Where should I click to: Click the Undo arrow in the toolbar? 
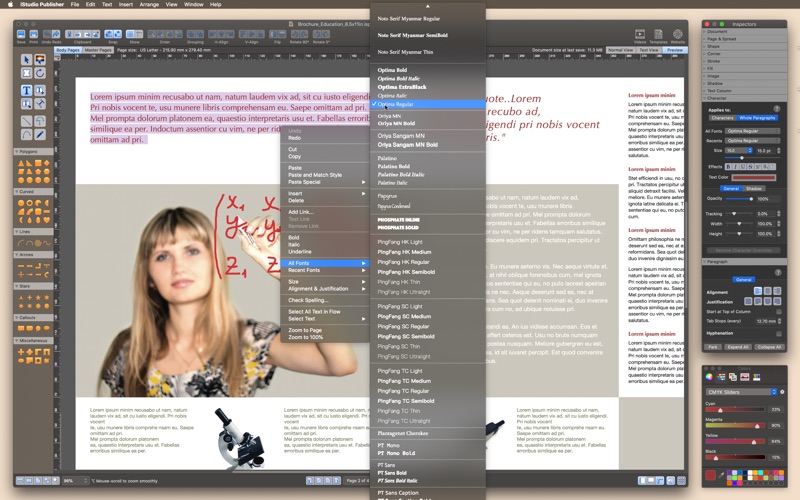pyautogui.click(x=47, y=34)
